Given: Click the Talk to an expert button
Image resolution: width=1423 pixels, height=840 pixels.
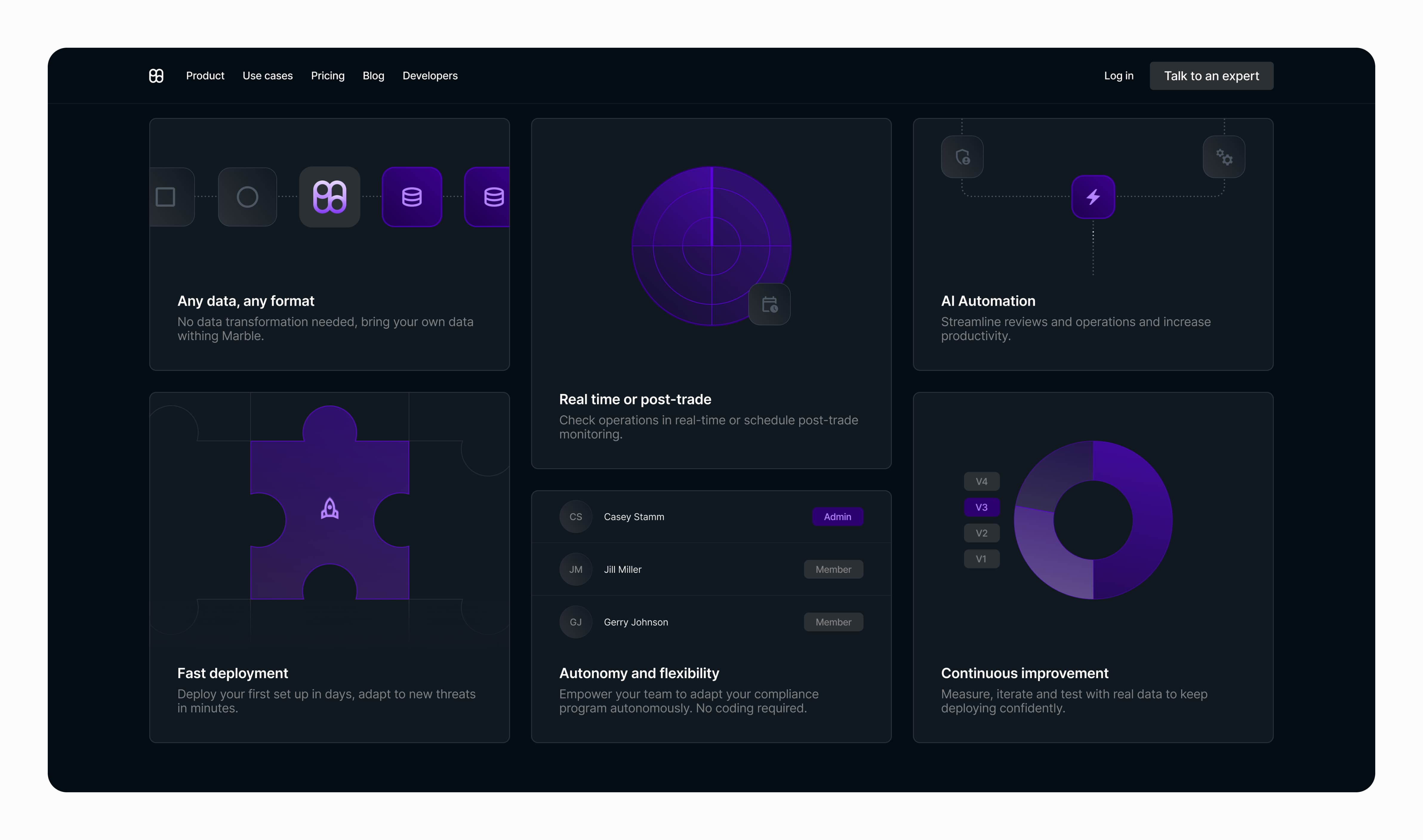Looking at the screenshot, I should [1211, 76].
